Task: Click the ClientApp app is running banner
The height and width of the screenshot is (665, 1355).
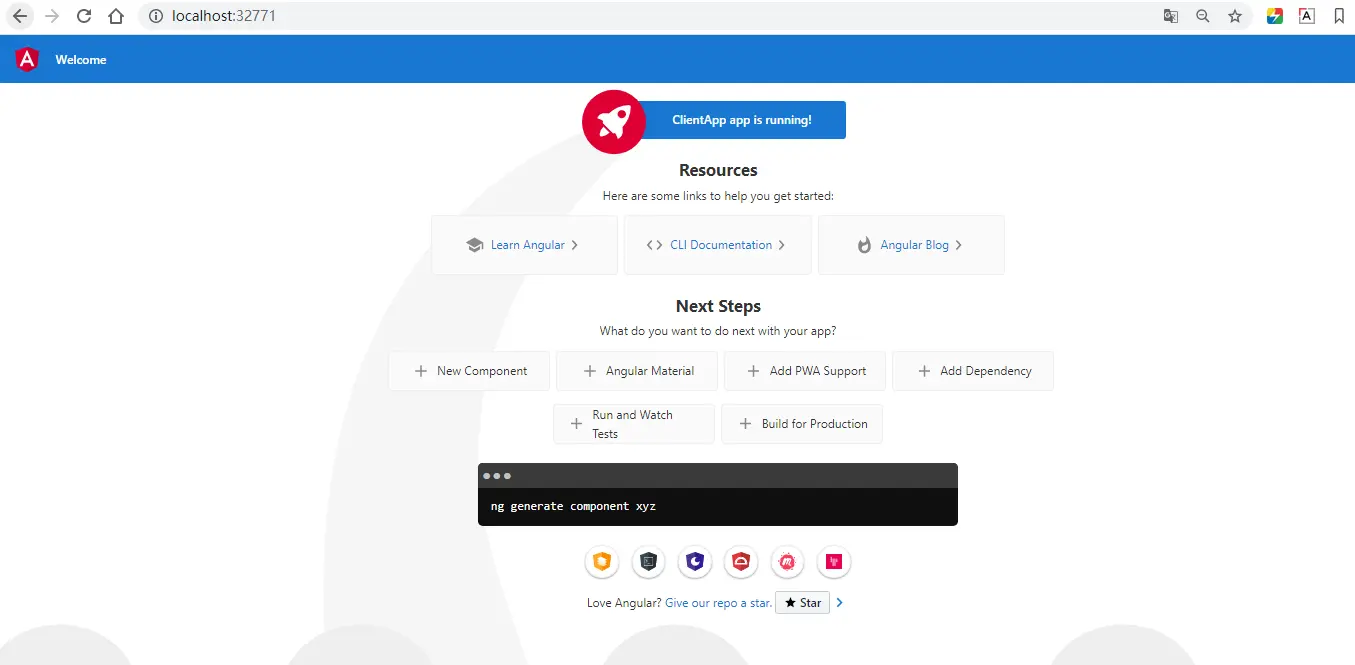Action: (x=742, y=120)
